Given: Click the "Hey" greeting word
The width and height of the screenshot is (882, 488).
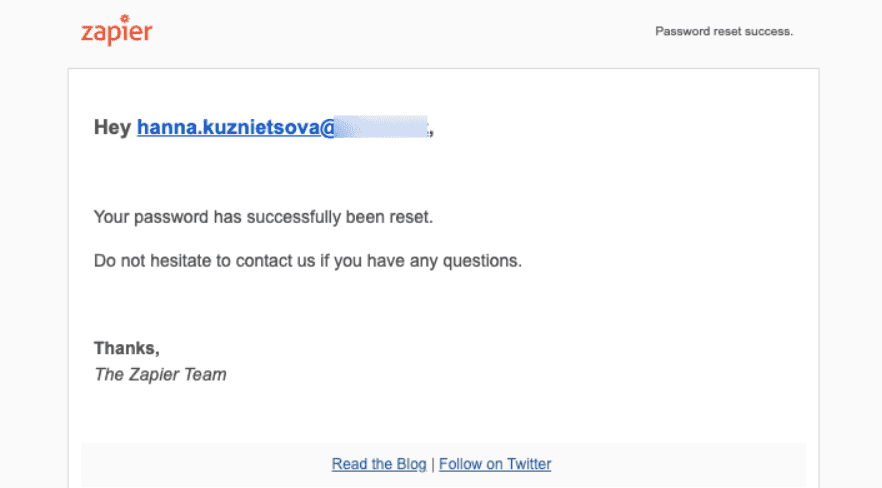Looking at the screenshot, I should tap(112, 128).
